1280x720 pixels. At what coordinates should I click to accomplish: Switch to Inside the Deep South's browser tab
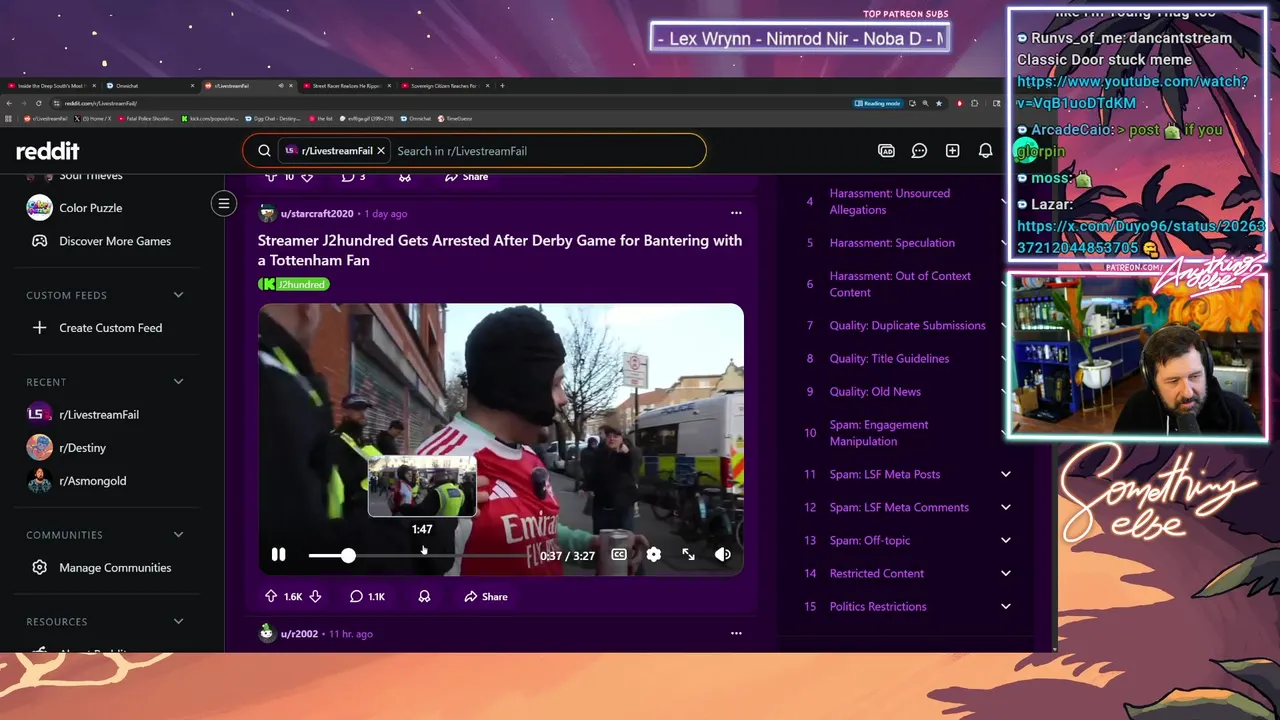point(50,86)
